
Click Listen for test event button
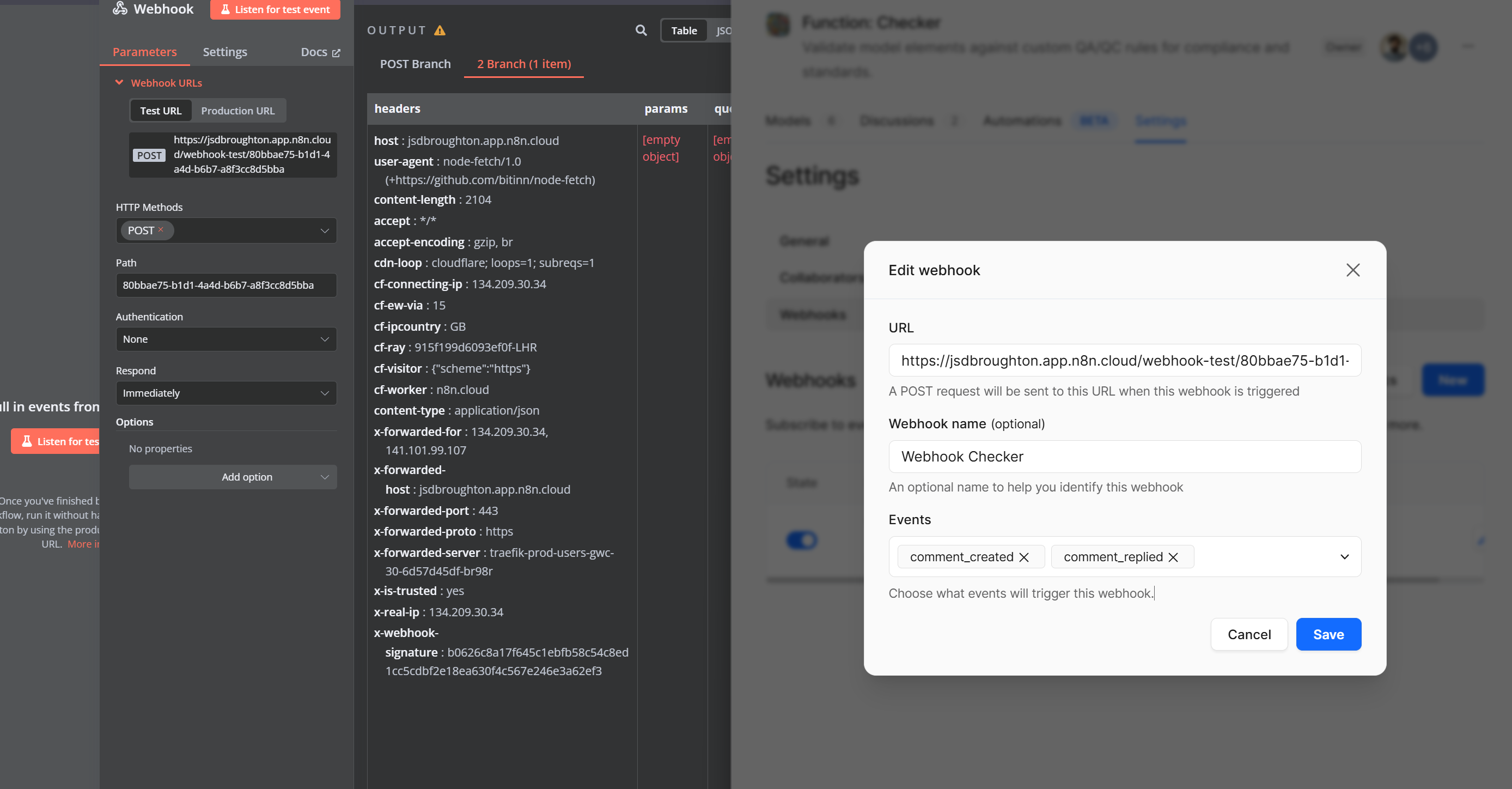tap(275, 9)
